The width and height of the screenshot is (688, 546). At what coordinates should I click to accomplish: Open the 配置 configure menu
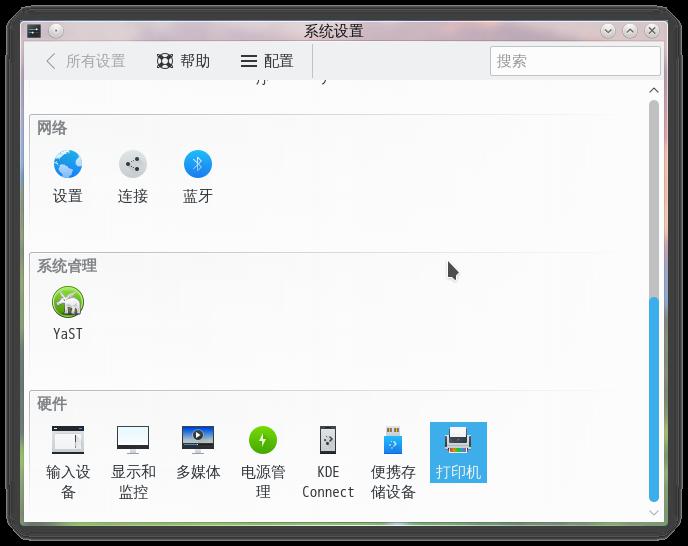click(x=267, y=61)
